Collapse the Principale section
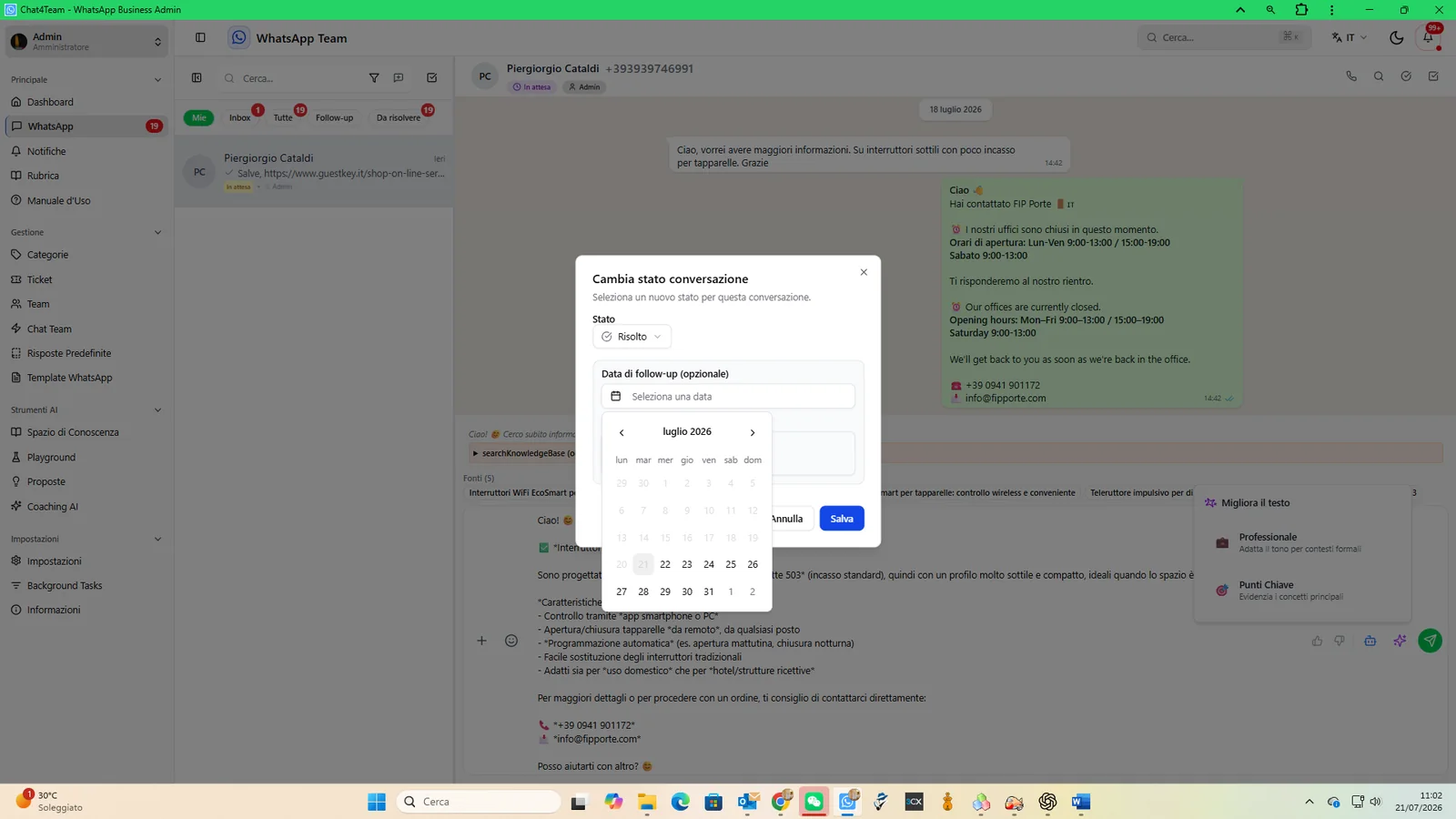Screen dimensions: 1456x819 157,80
